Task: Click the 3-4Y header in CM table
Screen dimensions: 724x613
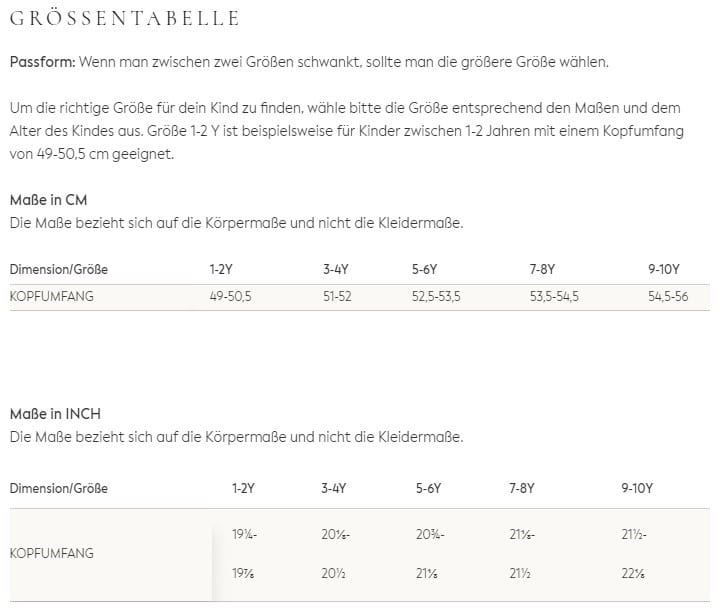Action: 336,269
